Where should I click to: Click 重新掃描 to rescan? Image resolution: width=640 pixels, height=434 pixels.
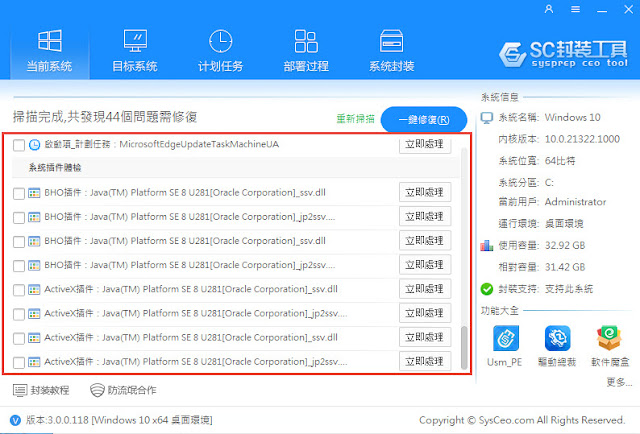click(x=356, y=119)
